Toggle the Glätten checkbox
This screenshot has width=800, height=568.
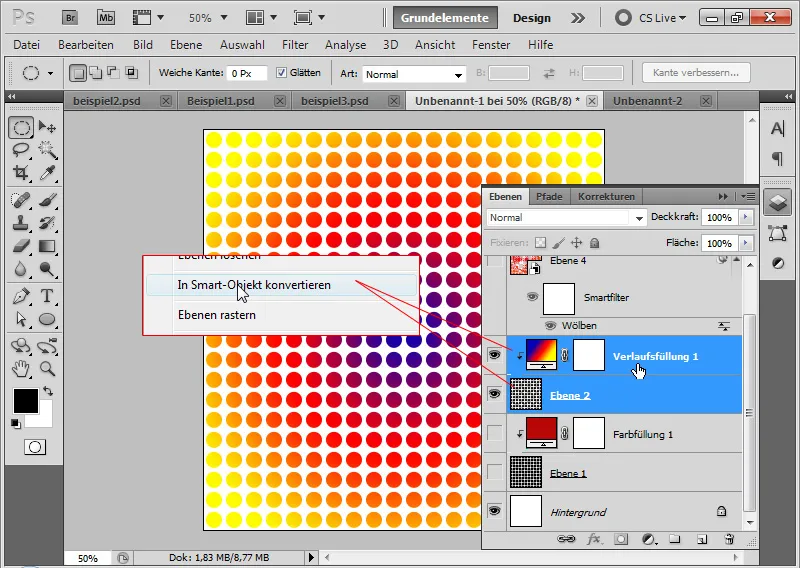coord(281,73)
